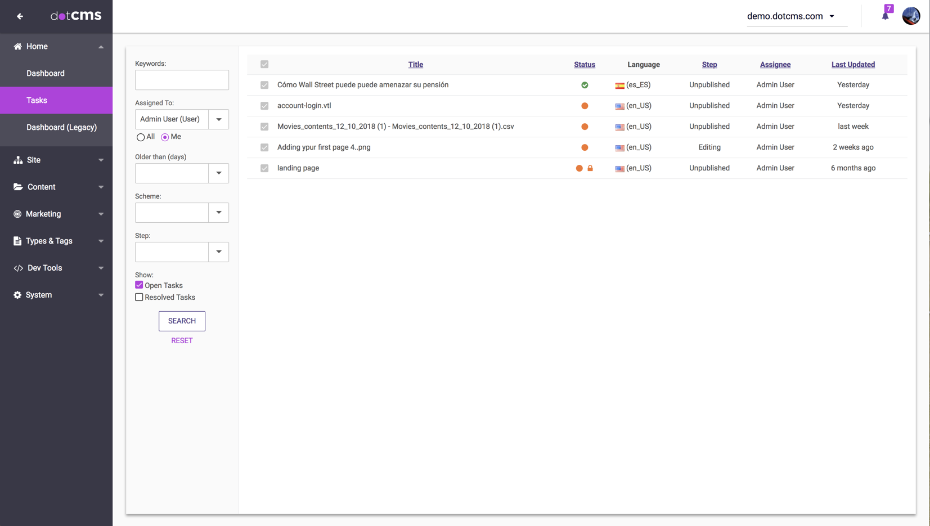Click orange status dot for Adding ypur first page
This screenshot has width=930, height=526.
click(x=584, y=147)
